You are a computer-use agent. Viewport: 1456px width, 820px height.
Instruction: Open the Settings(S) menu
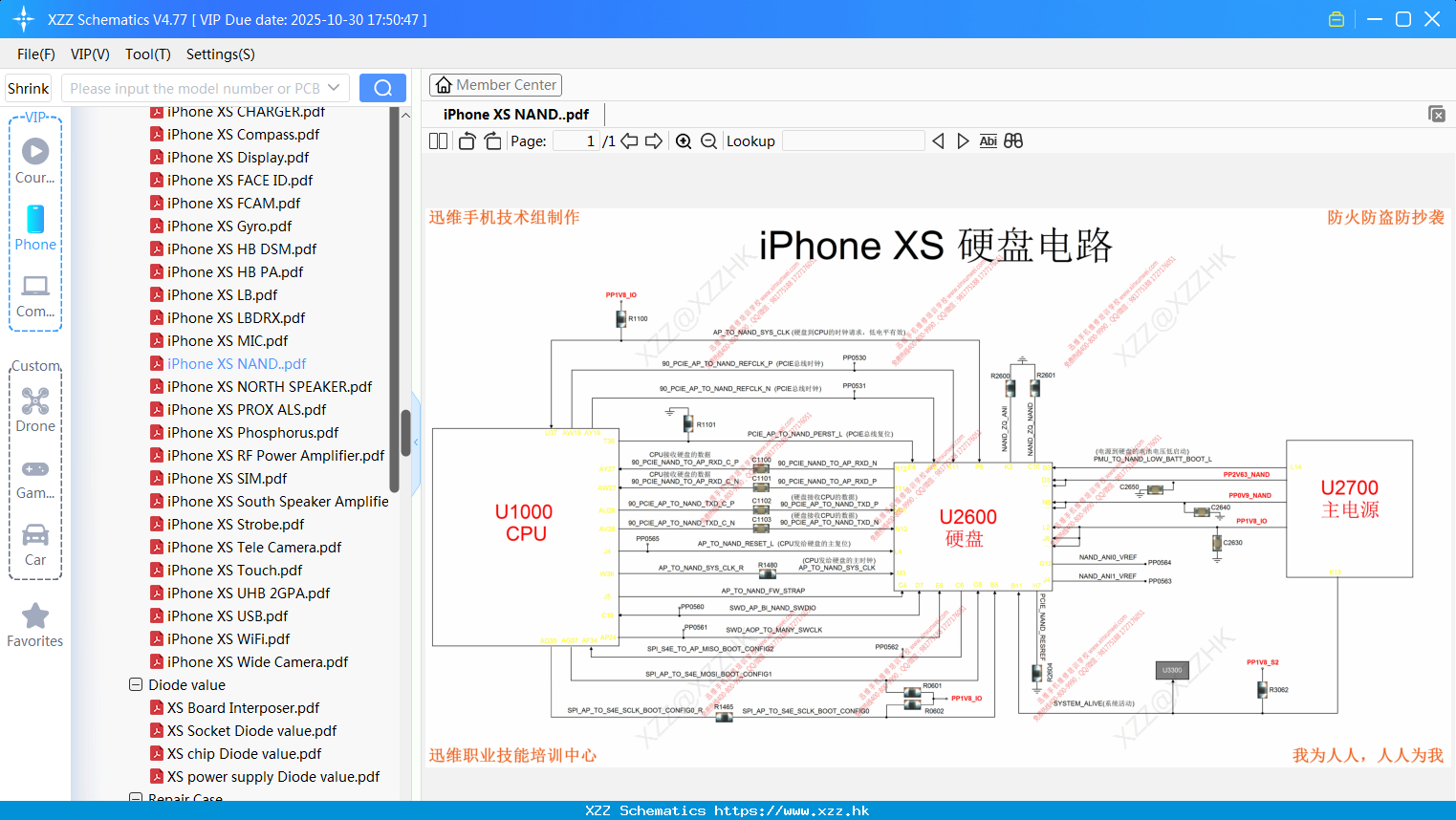[x=221, y=54]
